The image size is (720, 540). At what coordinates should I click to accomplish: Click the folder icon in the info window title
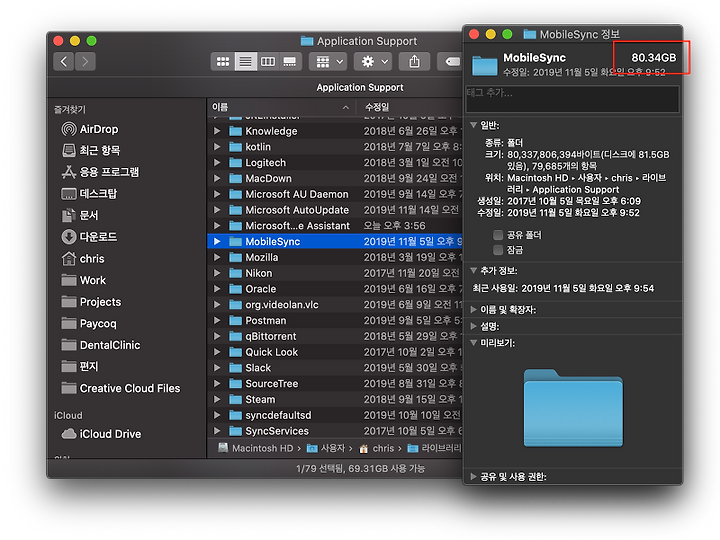point(529,34)
